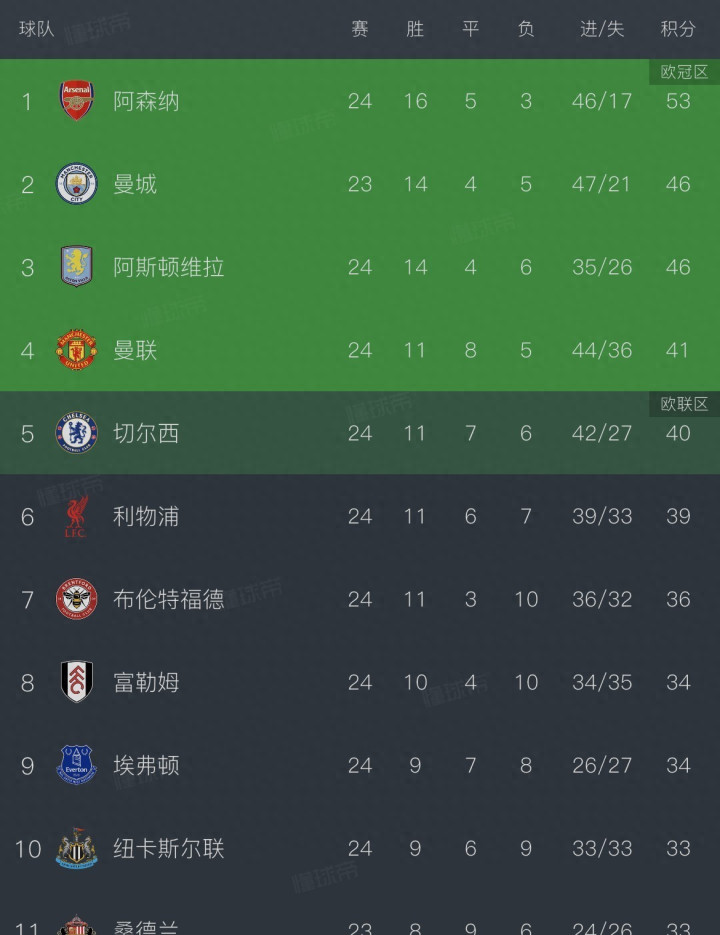Viewport: 720px width, 935px height.
Task: Open the 利物浦 team name link
Action: coord(146,516)
